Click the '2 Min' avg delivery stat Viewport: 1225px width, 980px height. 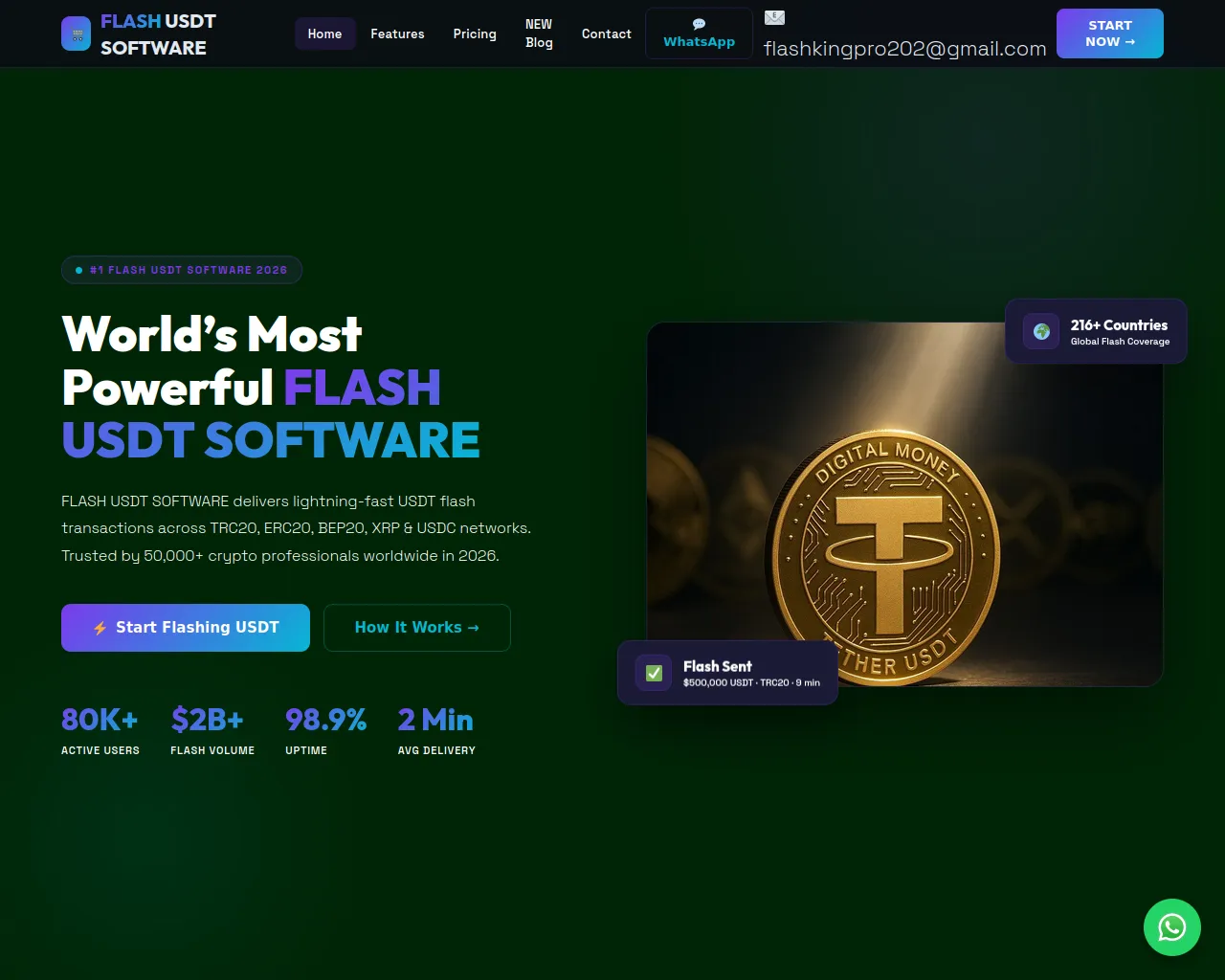coord(435,720)
